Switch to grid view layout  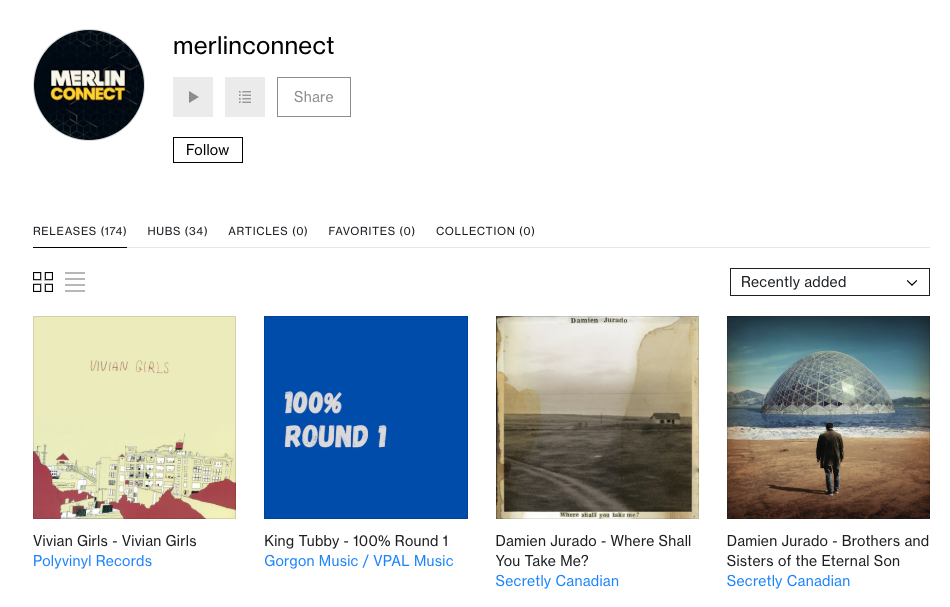coord(43,282)
